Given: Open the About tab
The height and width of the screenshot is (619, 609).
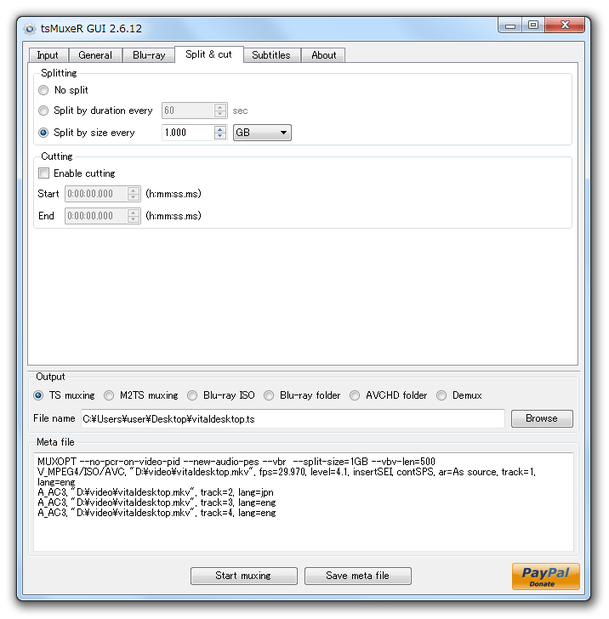Looking at the screenshot, I should point(324,55).
